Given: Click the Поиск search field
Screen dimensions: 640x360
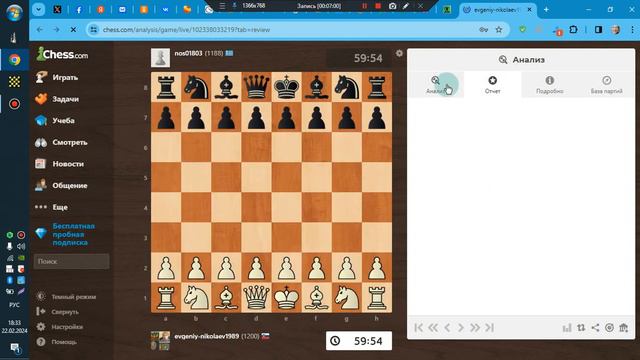Looking at the screenshot, I should click(x=71, y=261).
